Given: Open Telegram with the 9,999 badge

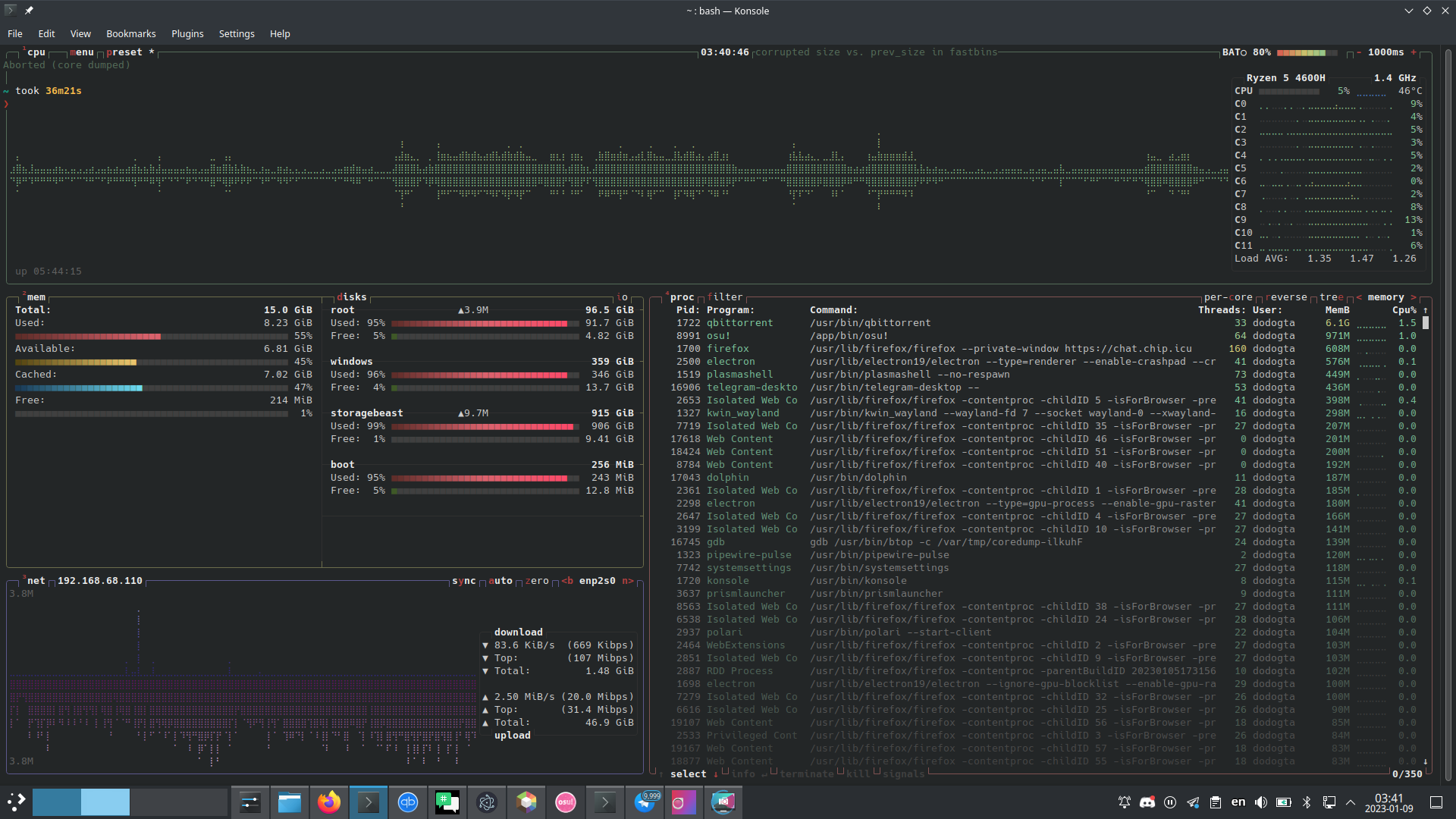Looking at the screenshot, I should [643, 802].
